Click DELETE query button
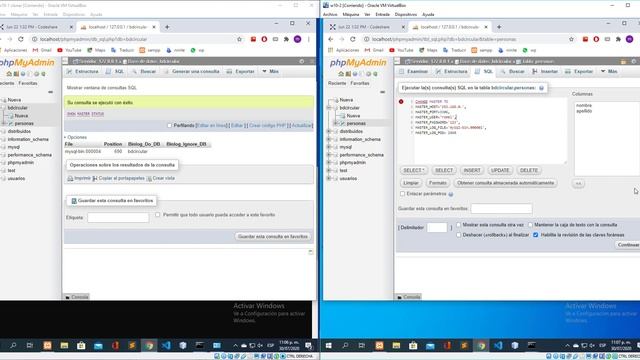640x360 pixels. pyautogui.click(x=529, y=171)
